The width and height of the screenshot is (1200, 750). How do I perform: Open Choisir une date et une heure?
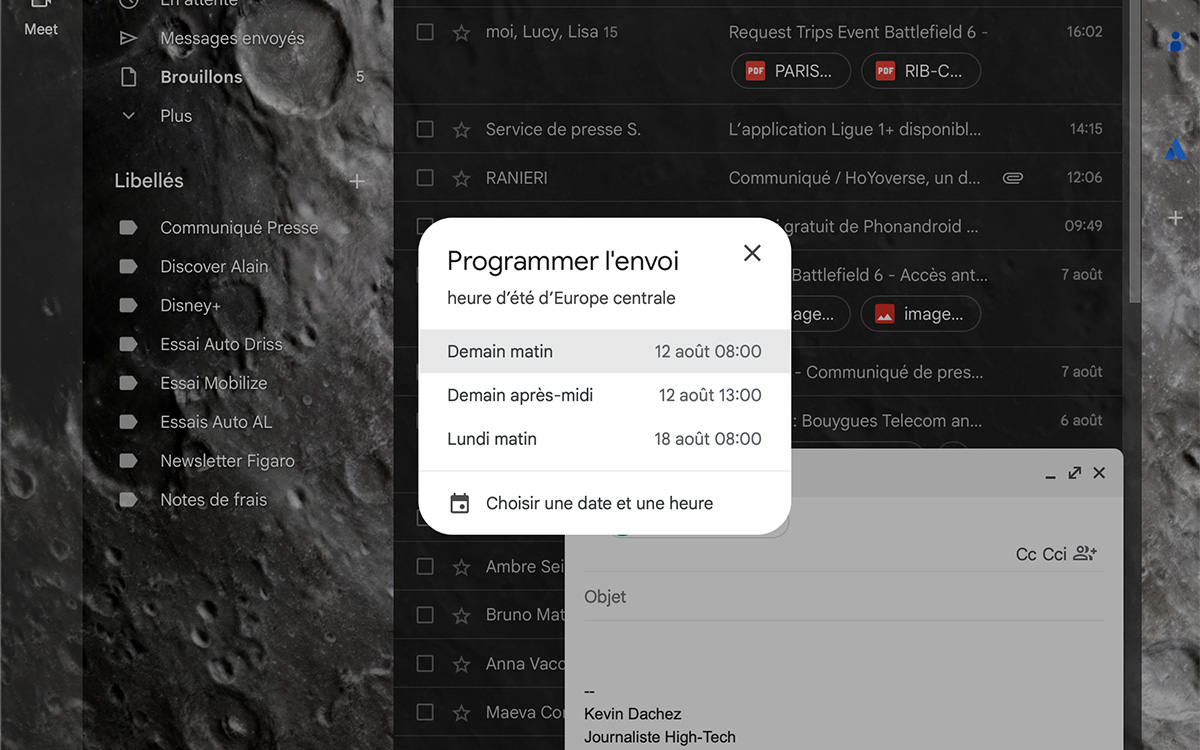(599, 503)
